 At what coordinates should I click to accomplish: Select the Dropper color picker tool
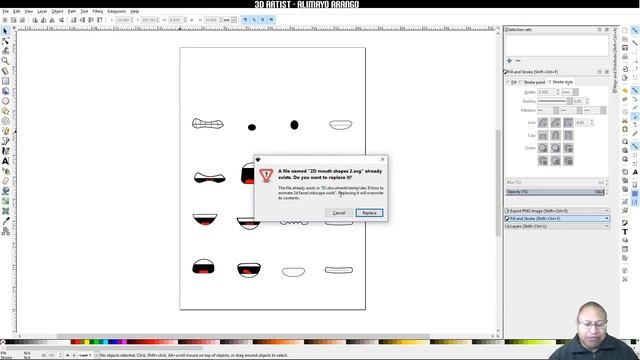coord(5,221)
